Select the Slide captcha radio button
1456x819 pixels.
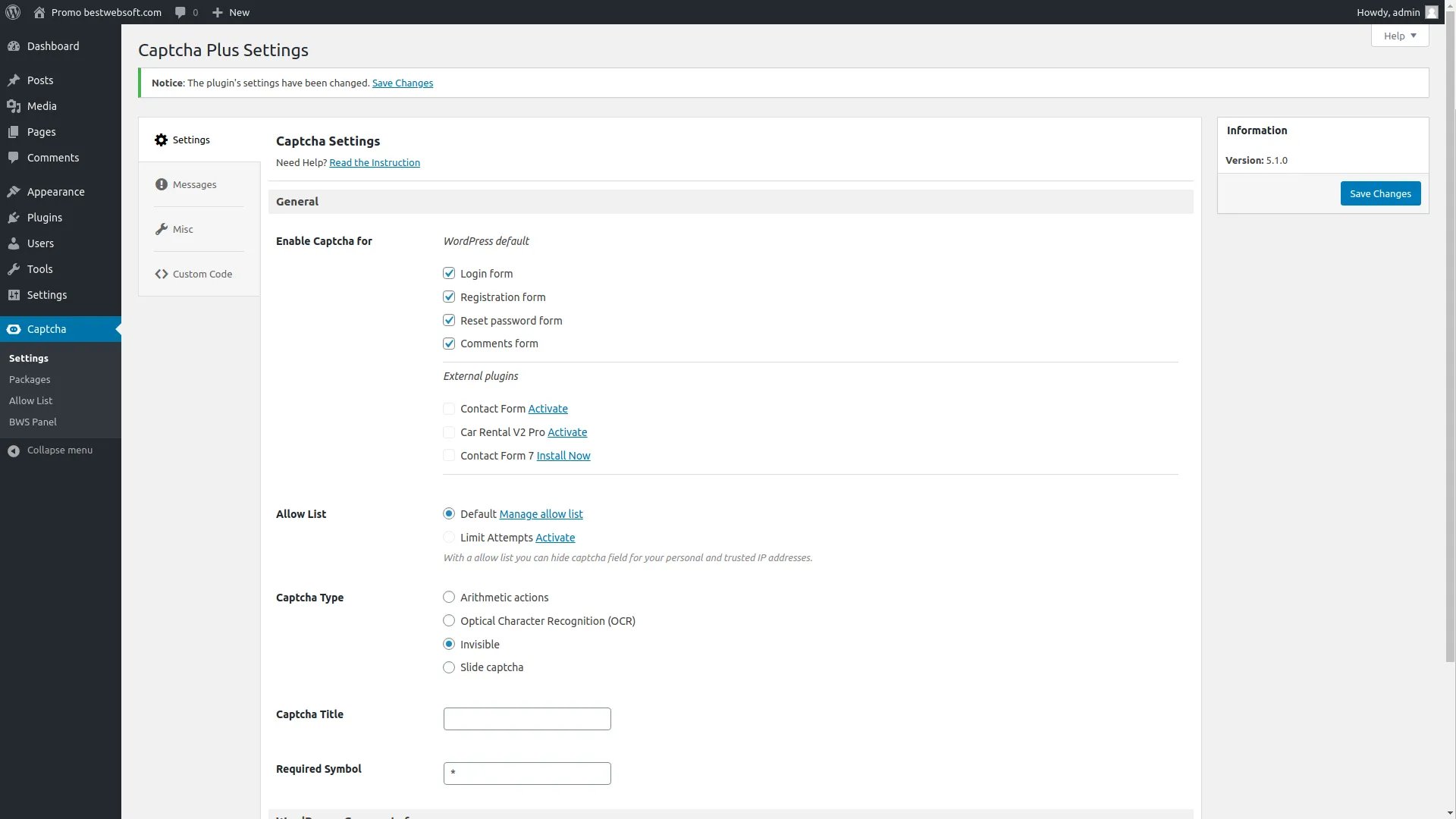pos(449,667)
